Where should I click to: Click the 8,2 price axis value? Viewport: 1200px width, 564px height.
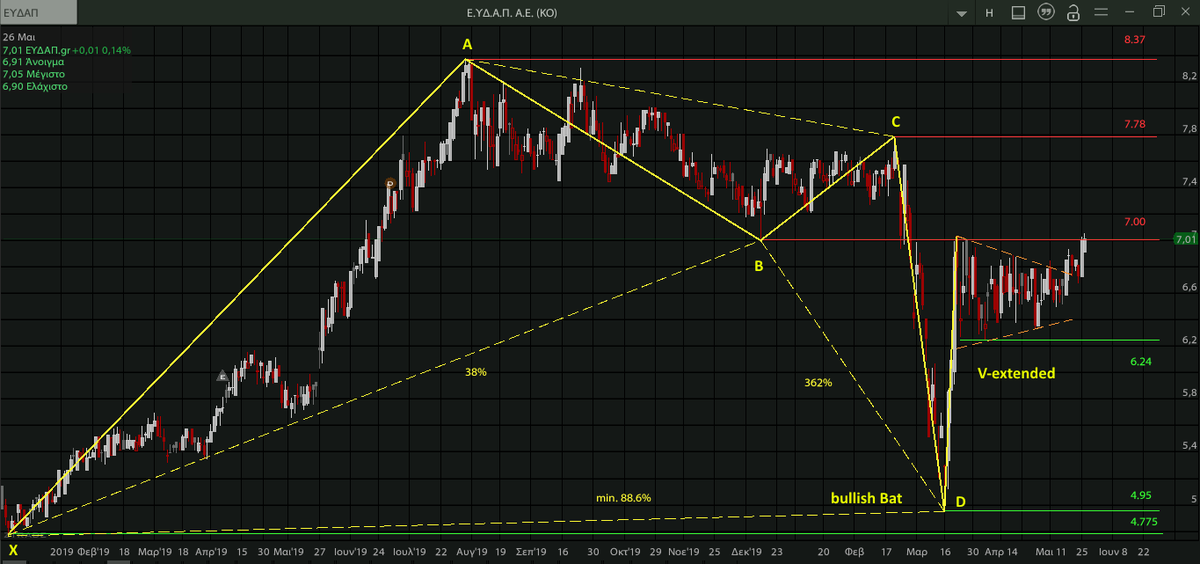point(1188,76)
